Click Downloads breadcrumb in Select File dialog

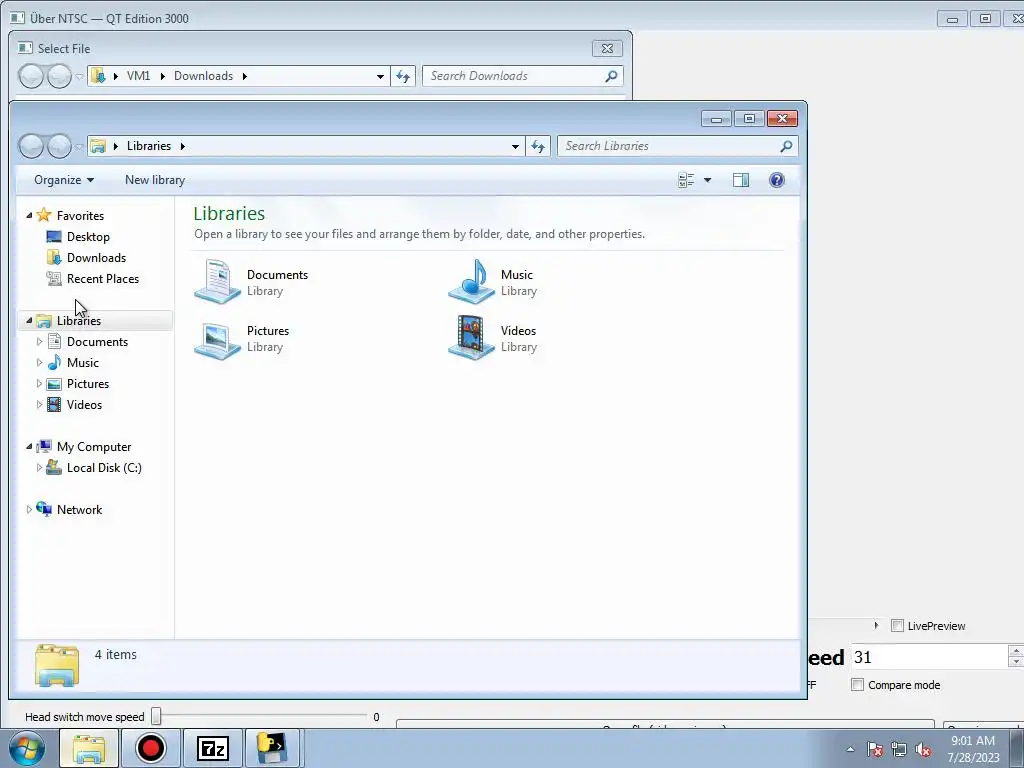click(x=203, y=76)
